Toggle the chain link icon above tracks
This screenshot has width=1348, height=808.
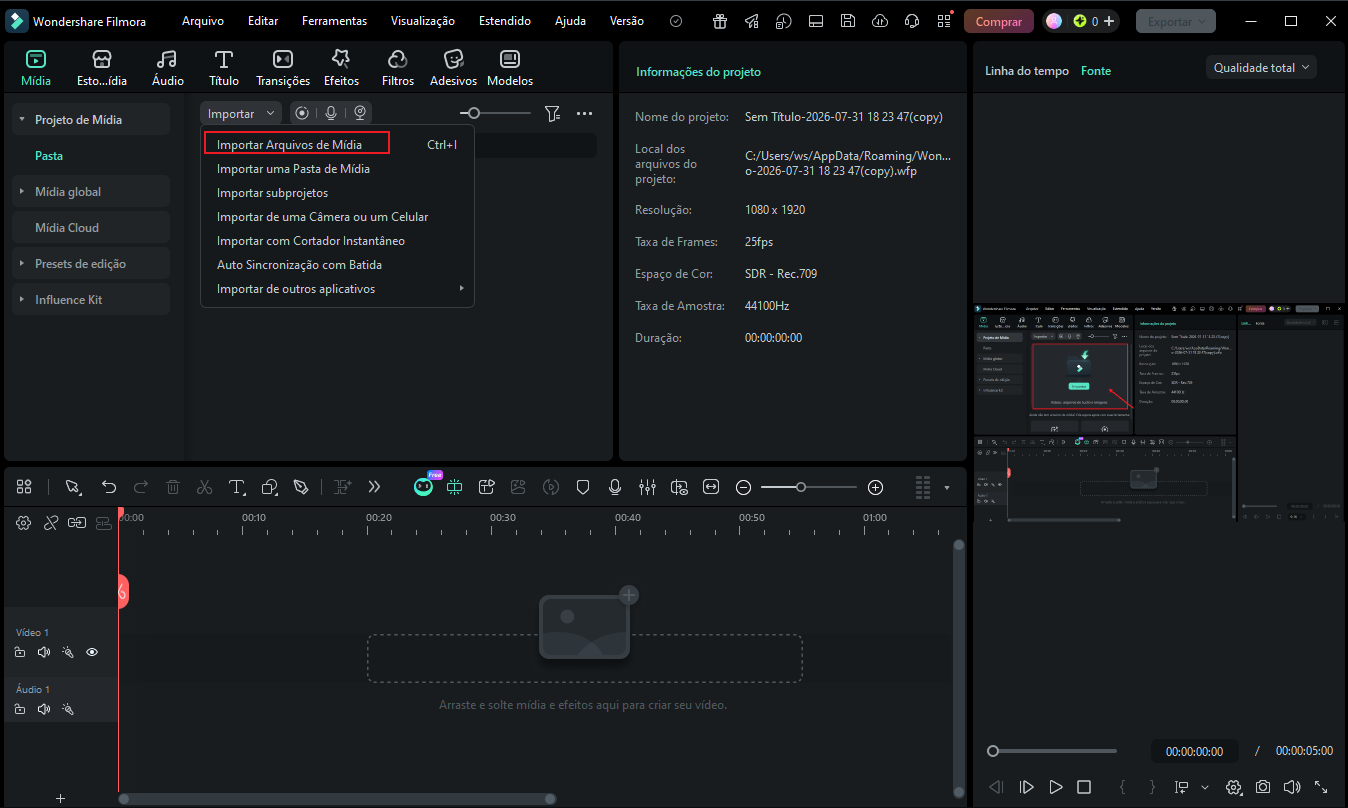point(77,522)
